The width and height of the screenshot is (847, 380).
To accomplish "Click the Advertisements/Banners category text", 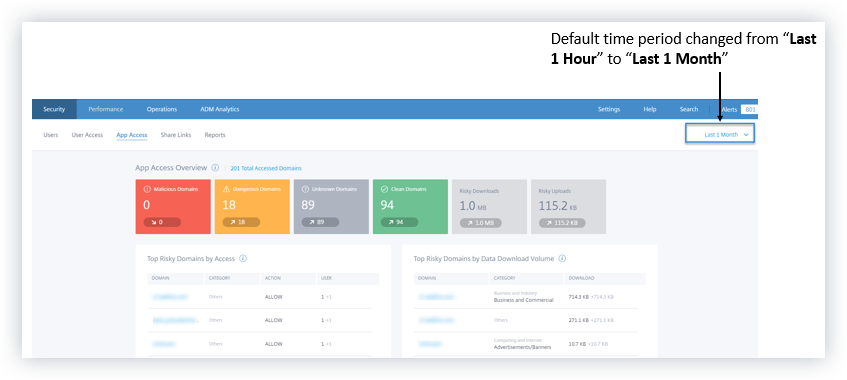I will [x=522, y=347].
